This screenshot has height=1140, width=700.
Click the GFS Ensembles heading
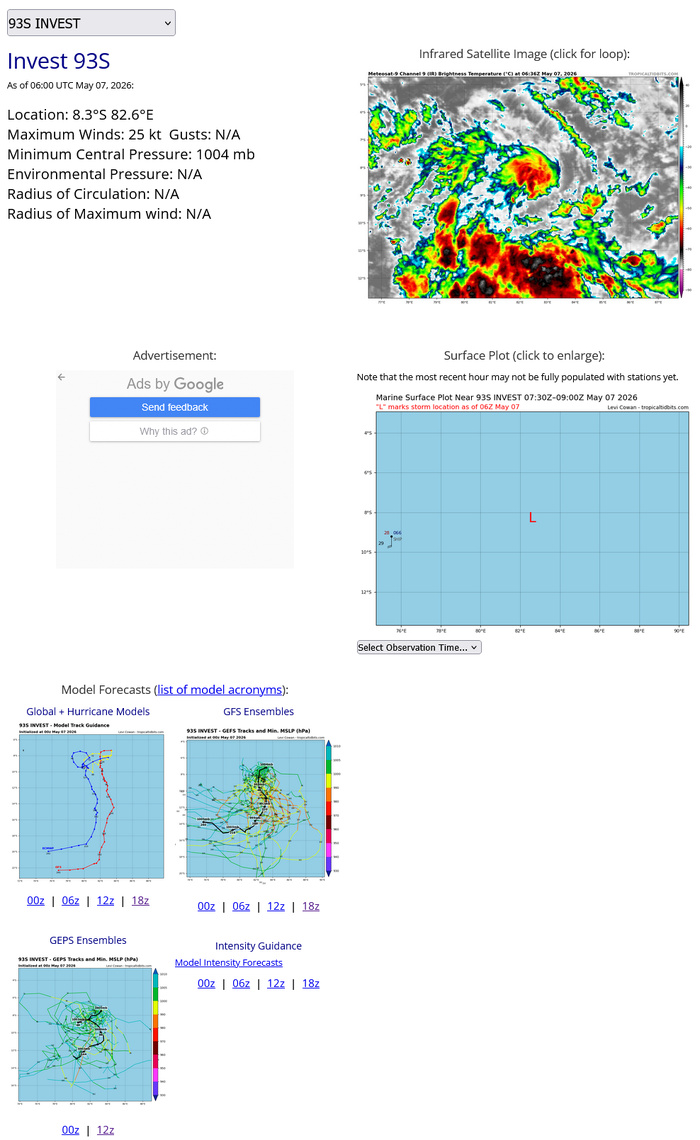tap(259, 711)
